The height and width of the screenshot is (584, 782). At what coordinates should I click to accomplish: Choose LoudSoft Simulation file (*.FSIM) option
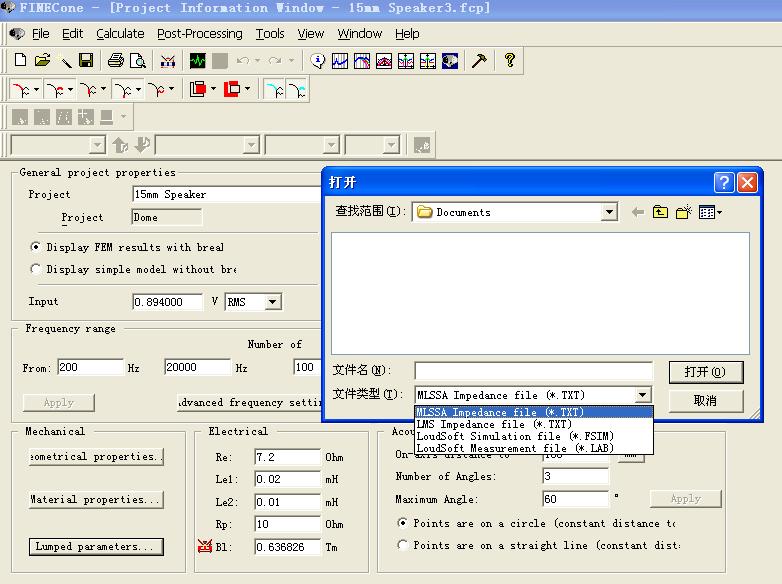515,436
